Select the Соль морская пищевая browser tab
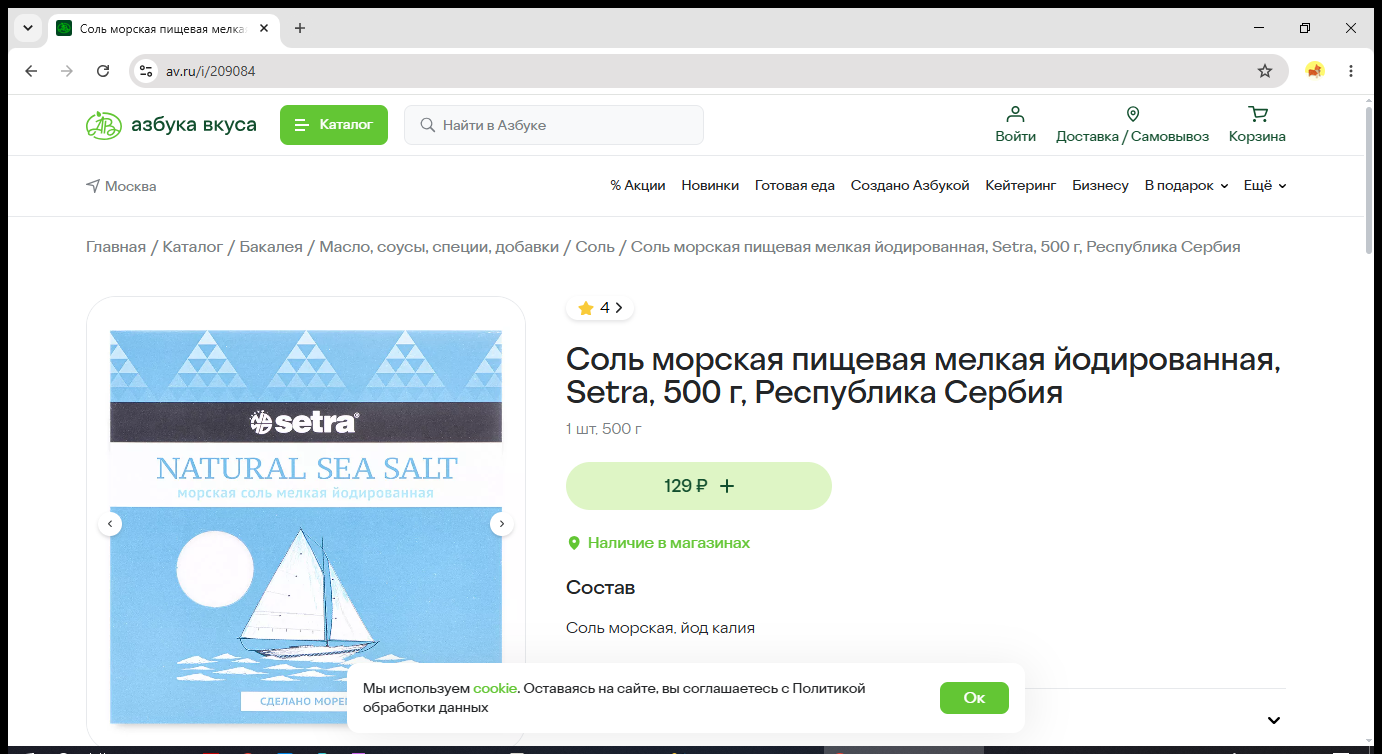This screenshot has width=1382, height=754. 164,28
